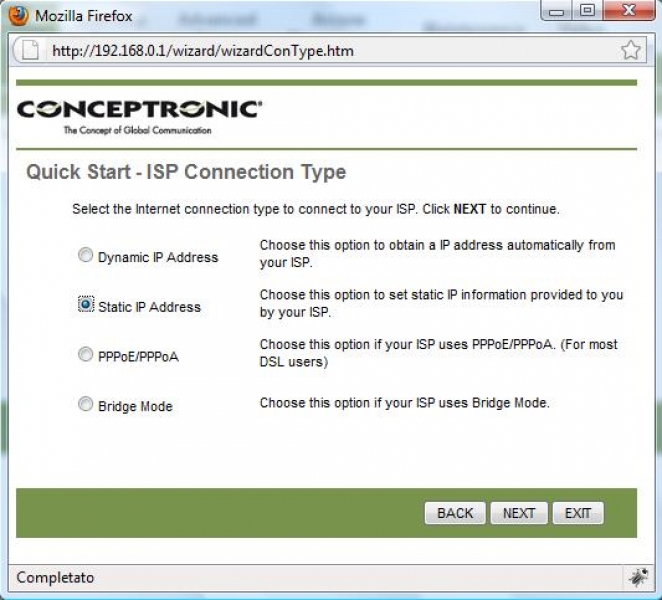Bookmark this page with the star icon
Image resolution: width=662 pixels, height=600 pixels.
[x=630, y=50]
